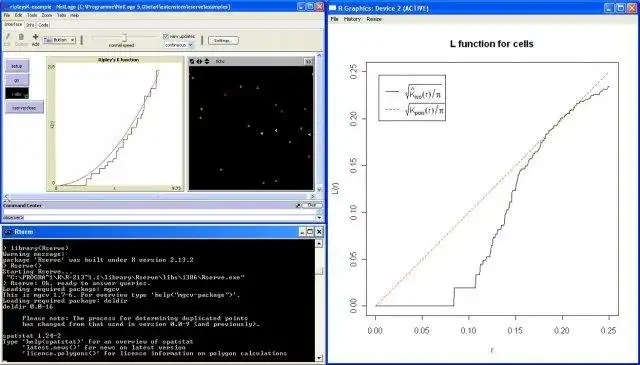Click the Edit pencil icon
The width and height of the screenshot is (640, 365).
(7, 37)
